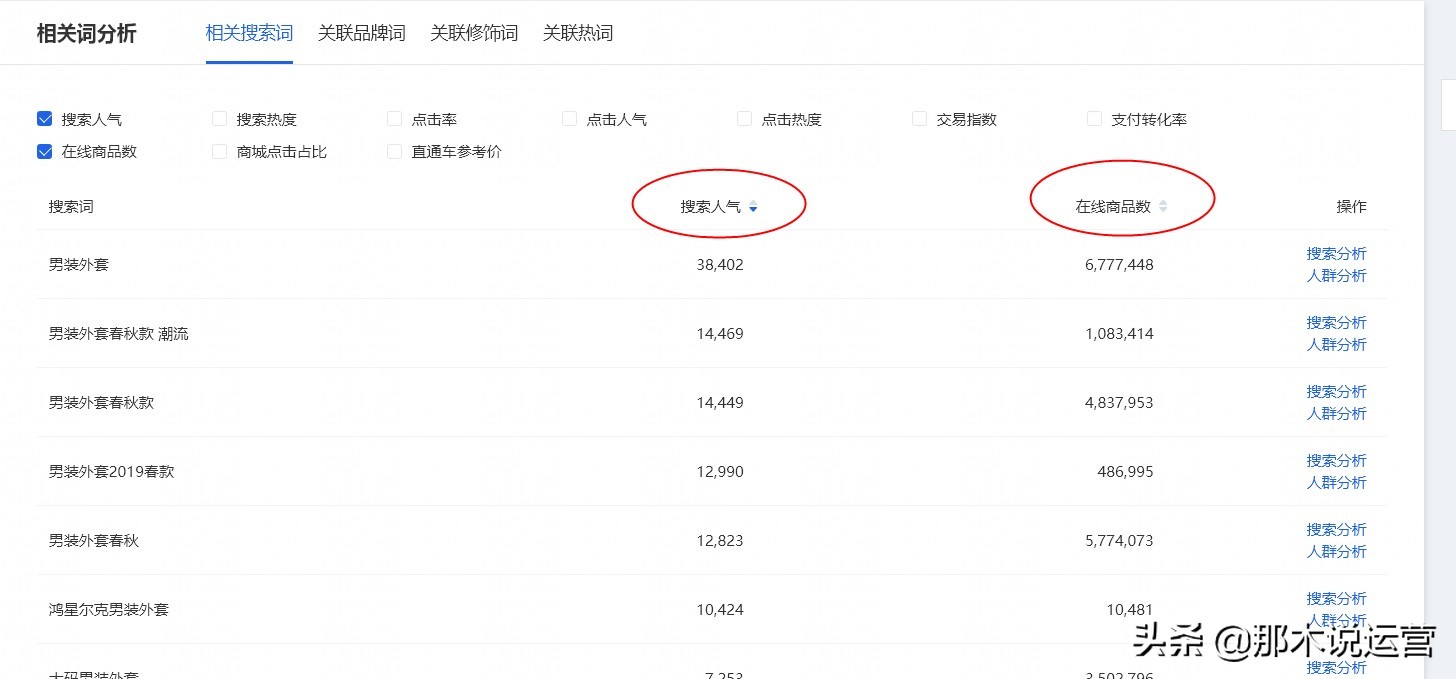Switch to the 关联品牌词 tab

tap(361, 32)
